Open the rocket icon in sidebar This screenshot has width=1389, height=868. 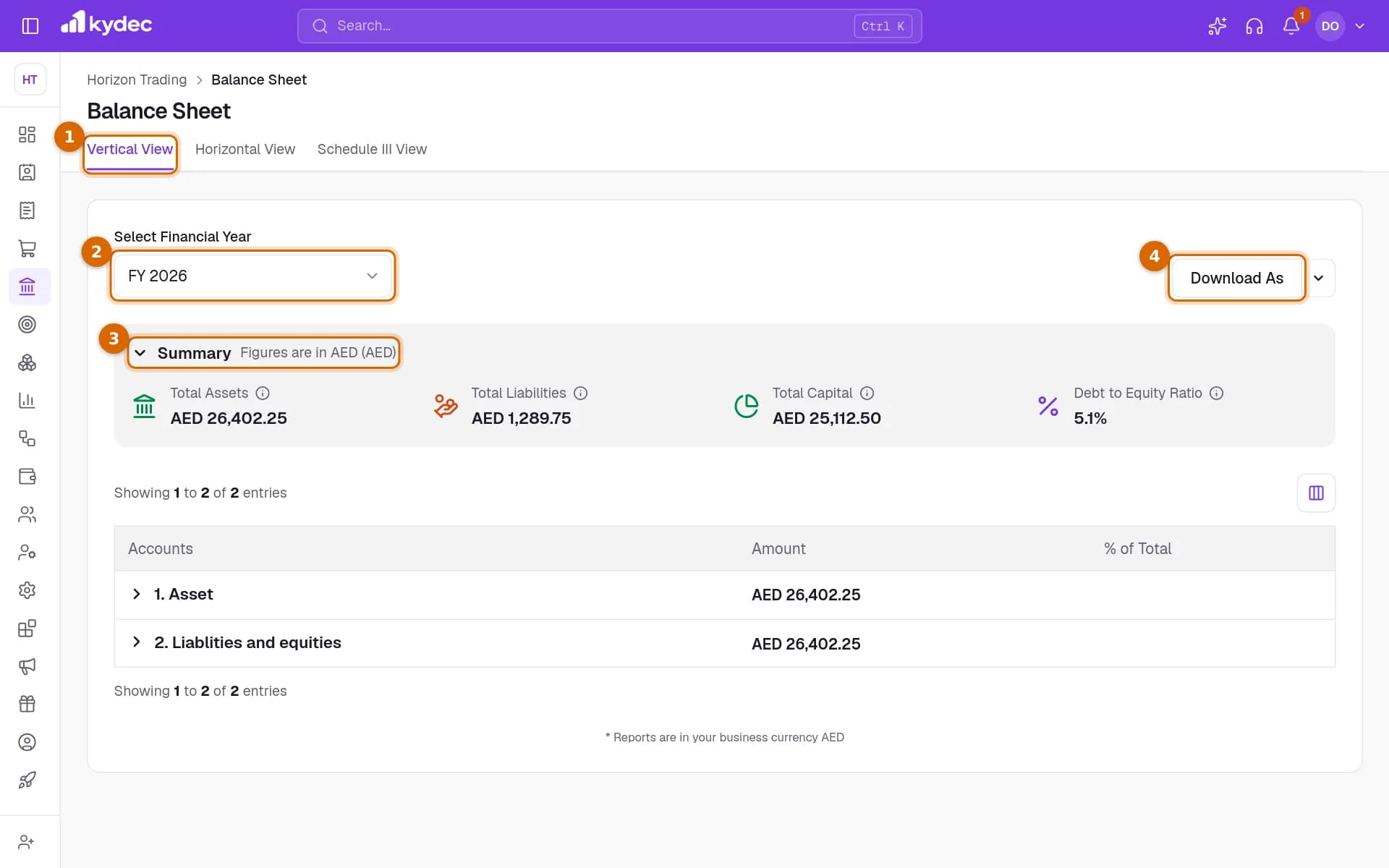click(27, 780)
